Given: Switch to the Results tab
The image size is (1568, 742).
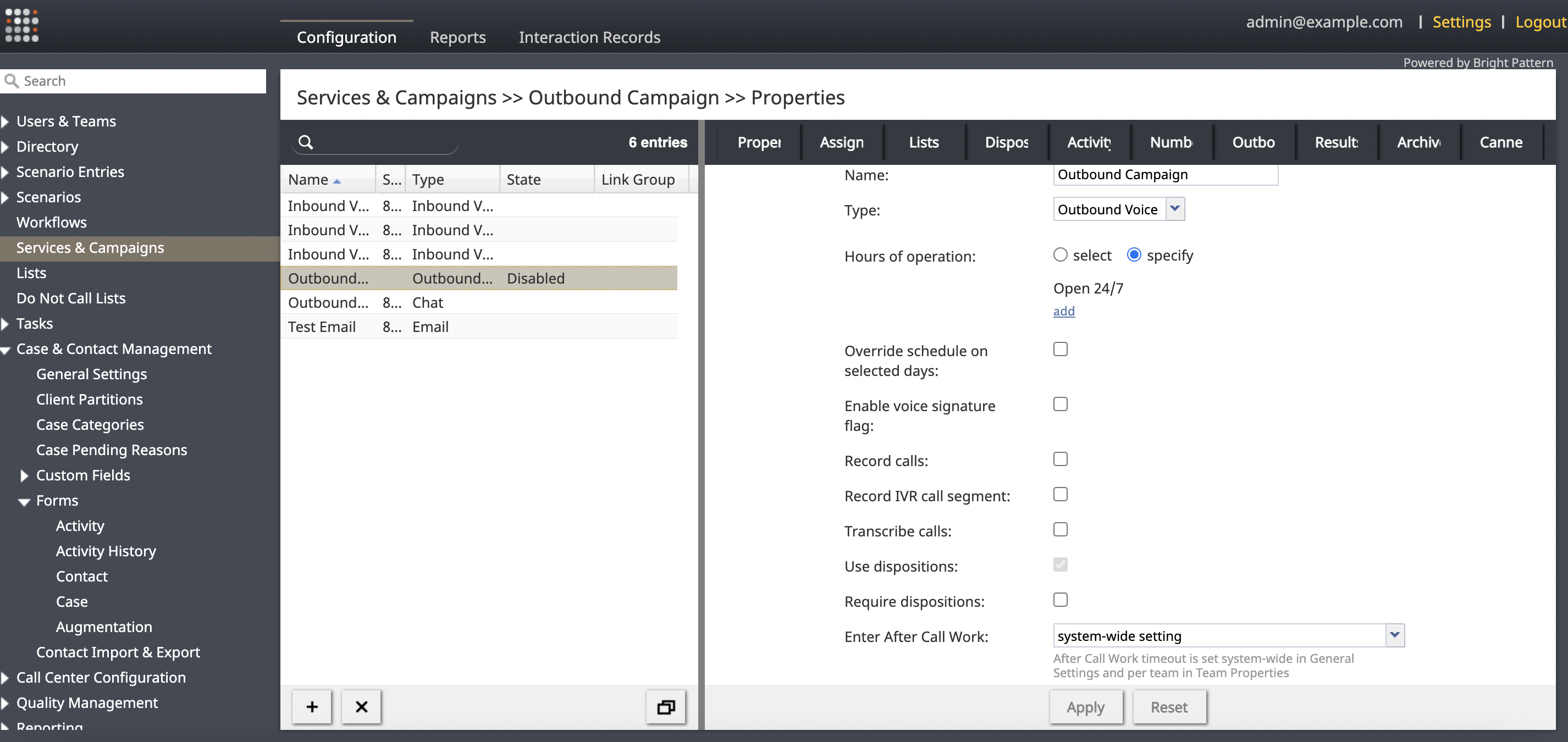Looking at the screenshot, I should click(x=1337, y=142).
